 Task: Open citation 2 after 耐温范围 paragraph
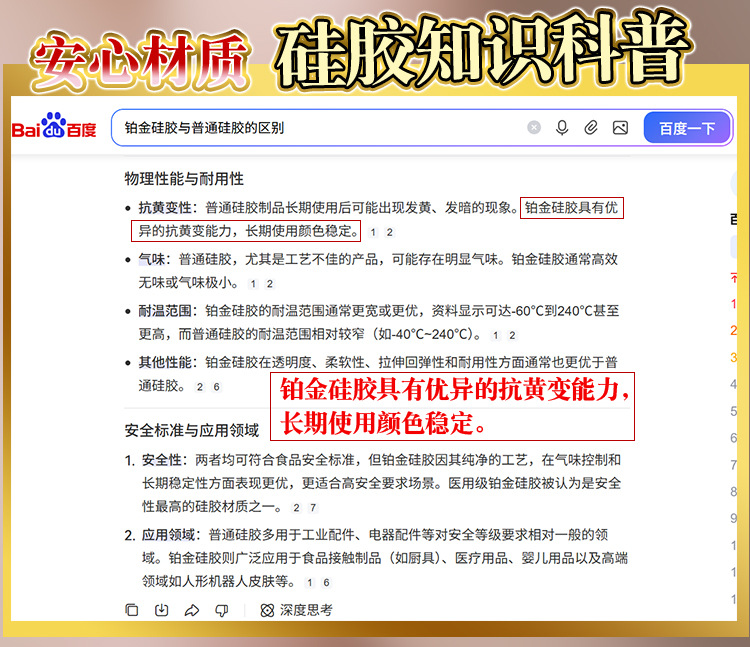tap(512, 335)
